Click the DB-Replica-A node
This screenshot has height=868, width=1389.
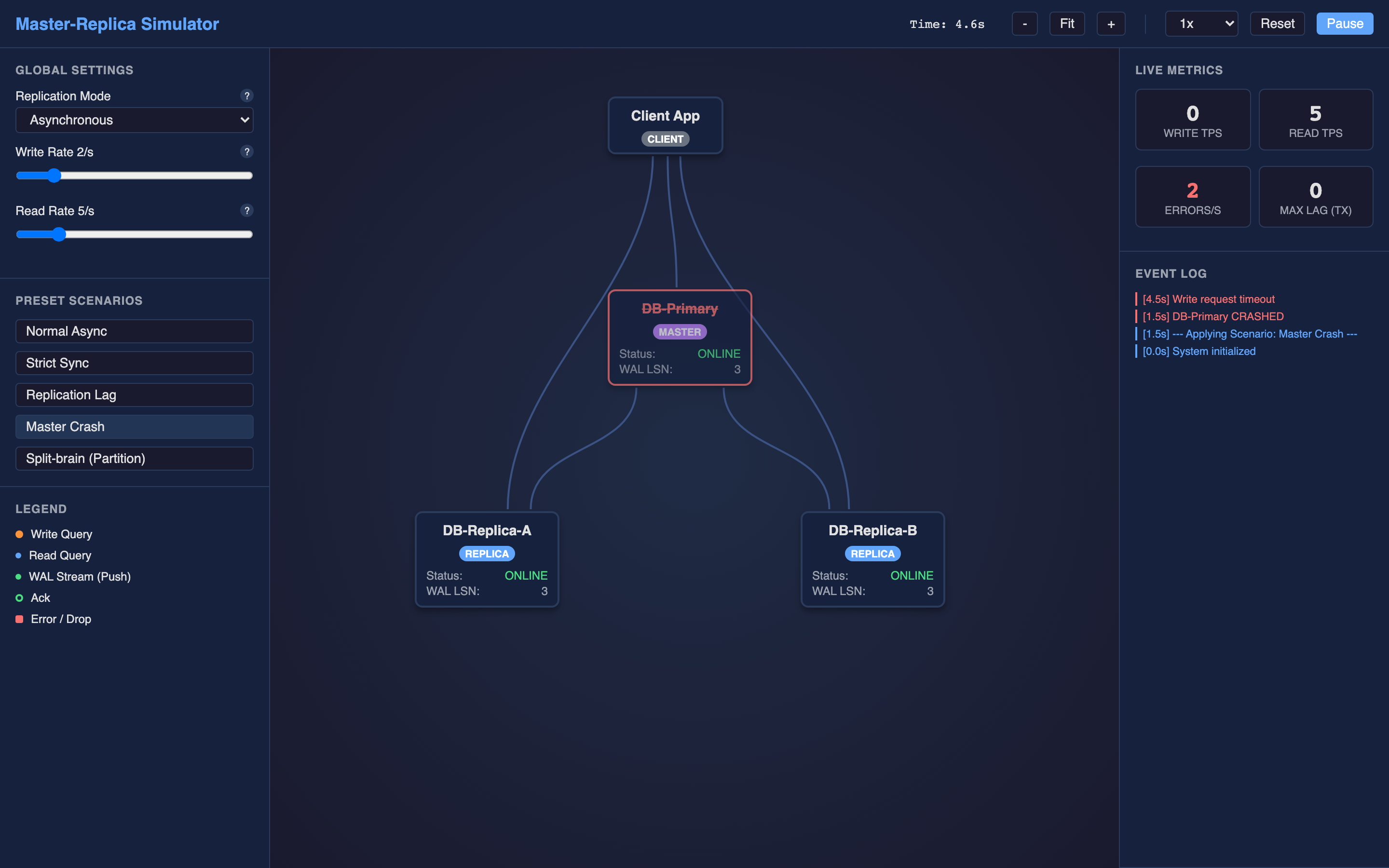(487, 559)
